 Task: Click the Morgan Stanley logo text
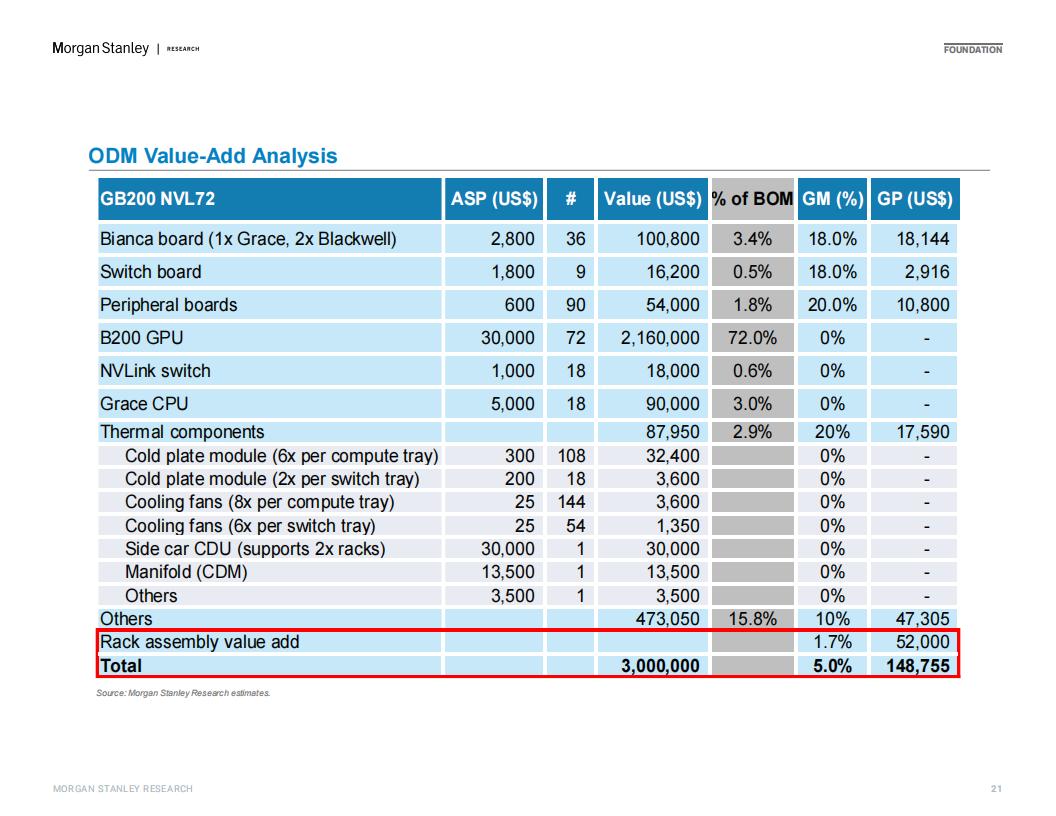pos(100,48)
